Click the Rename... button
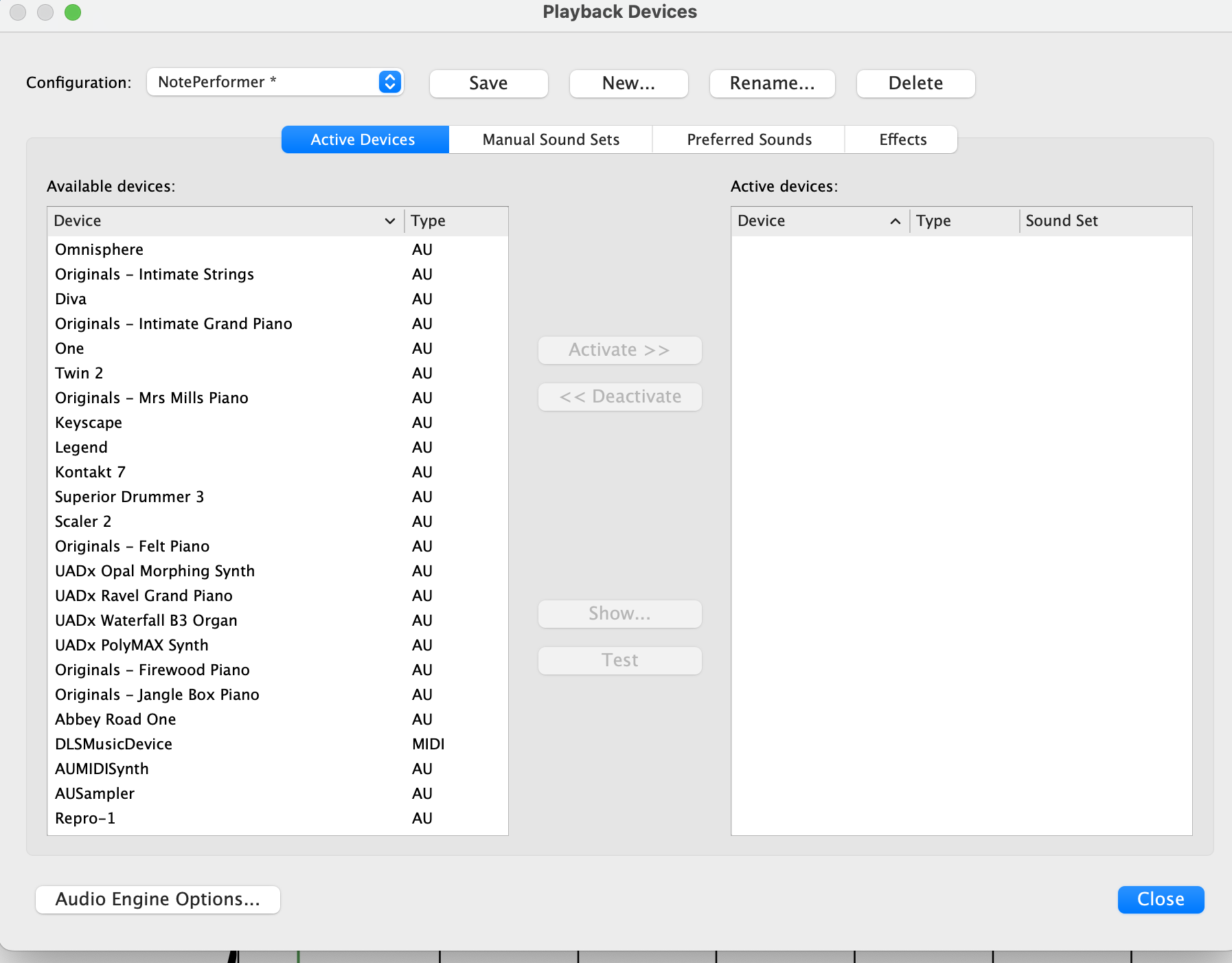Image resolution: width=1232 pixels, height=963 pixels. pyautogui.click(x=772, y=83)
